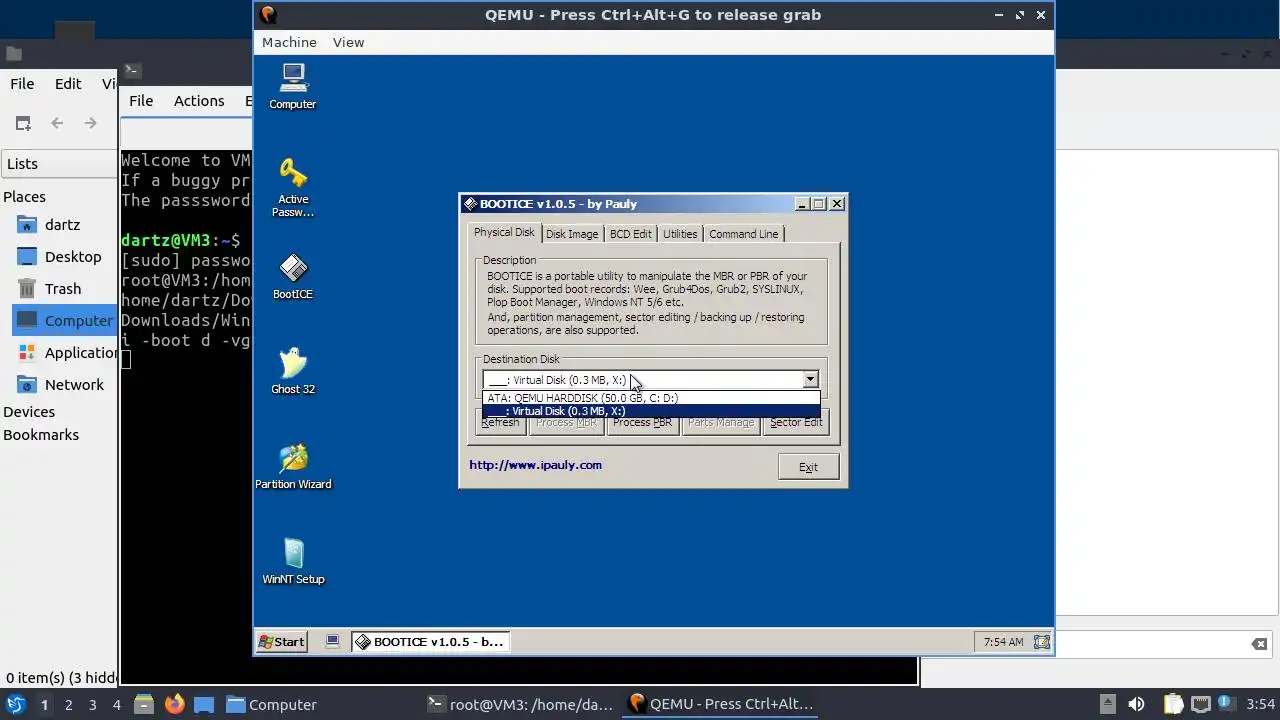Click the terminal window title icon
1280x720 pixels.
[132, 70]
